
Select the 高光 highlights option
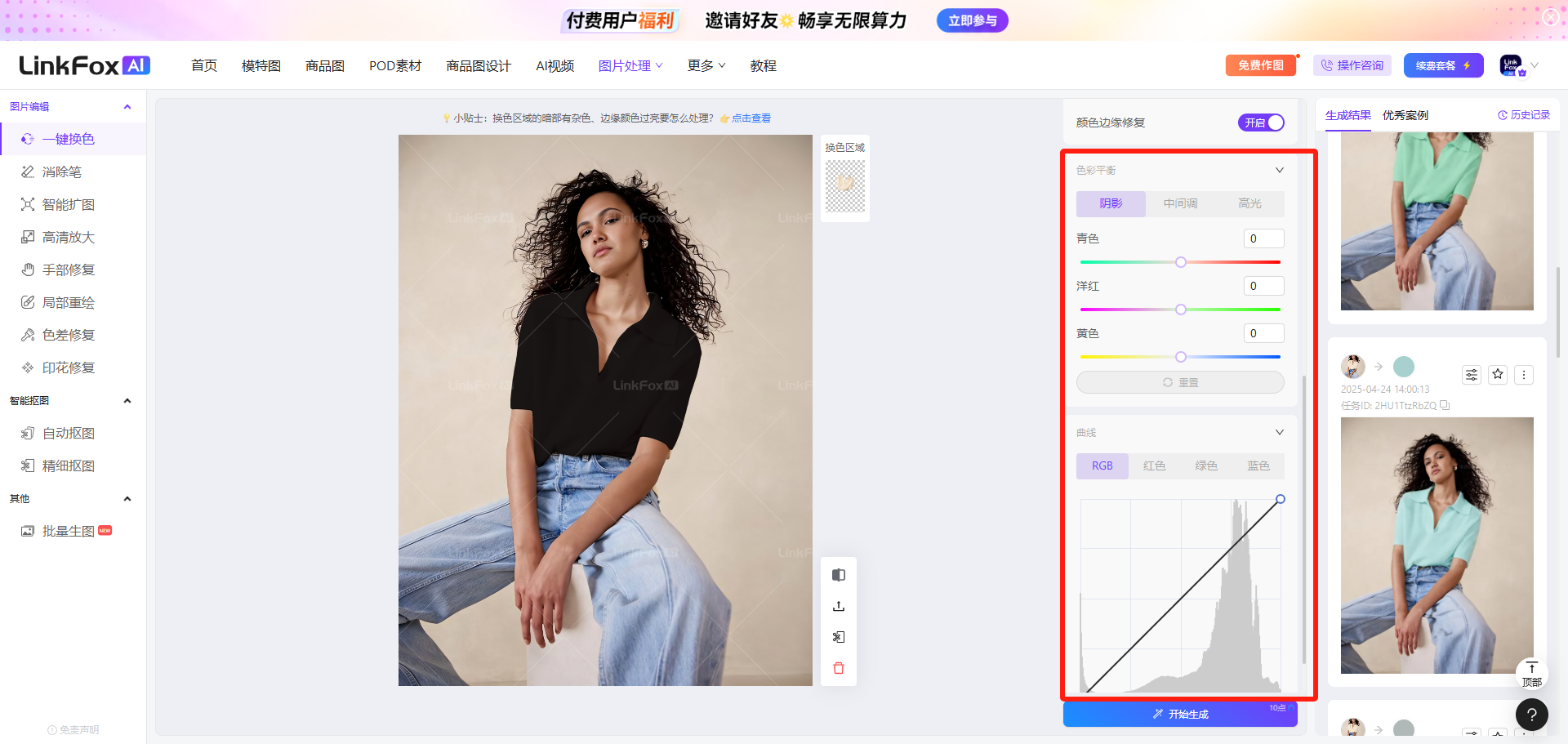1249,203
